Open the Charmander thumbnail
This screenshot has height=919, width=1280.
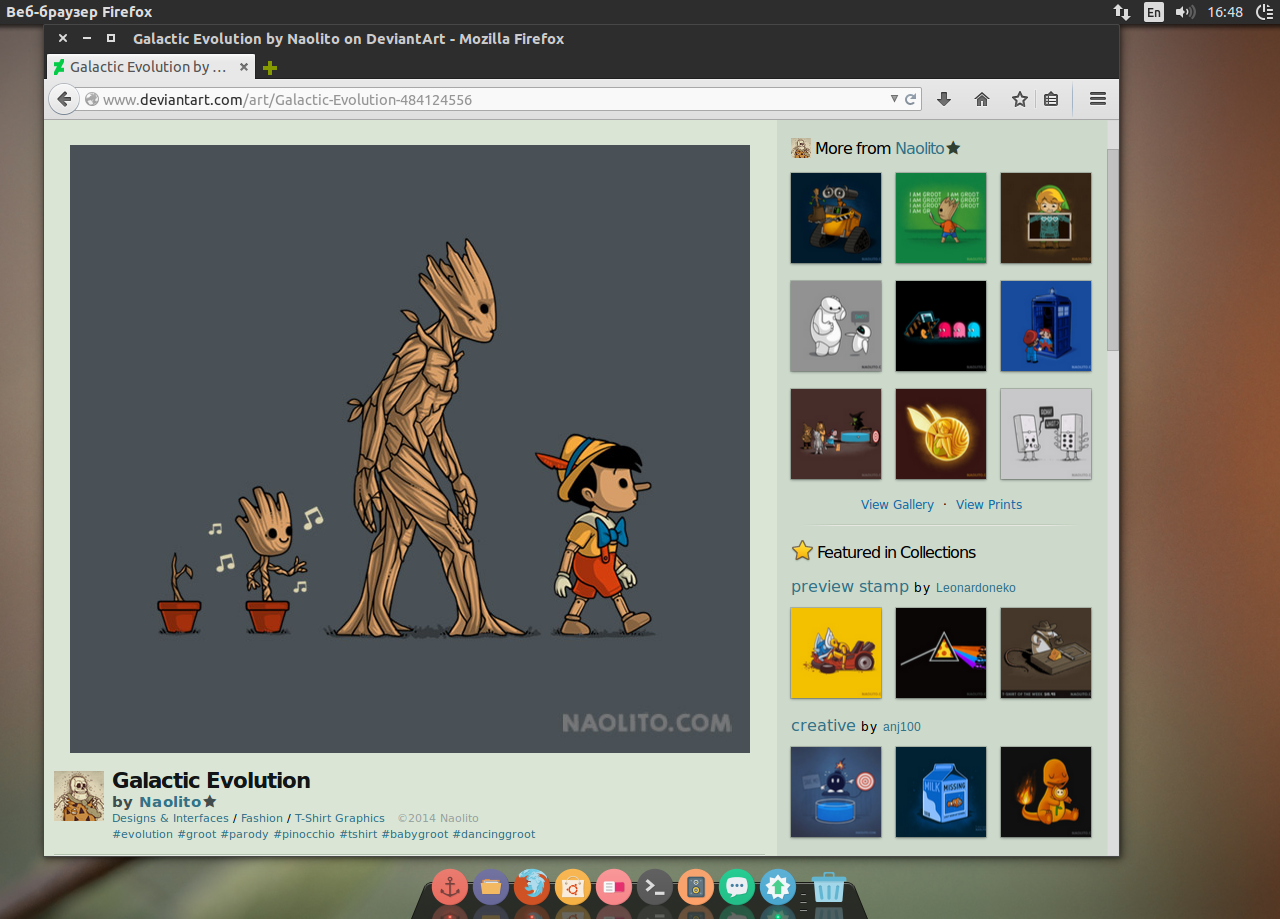[1046, 792]
